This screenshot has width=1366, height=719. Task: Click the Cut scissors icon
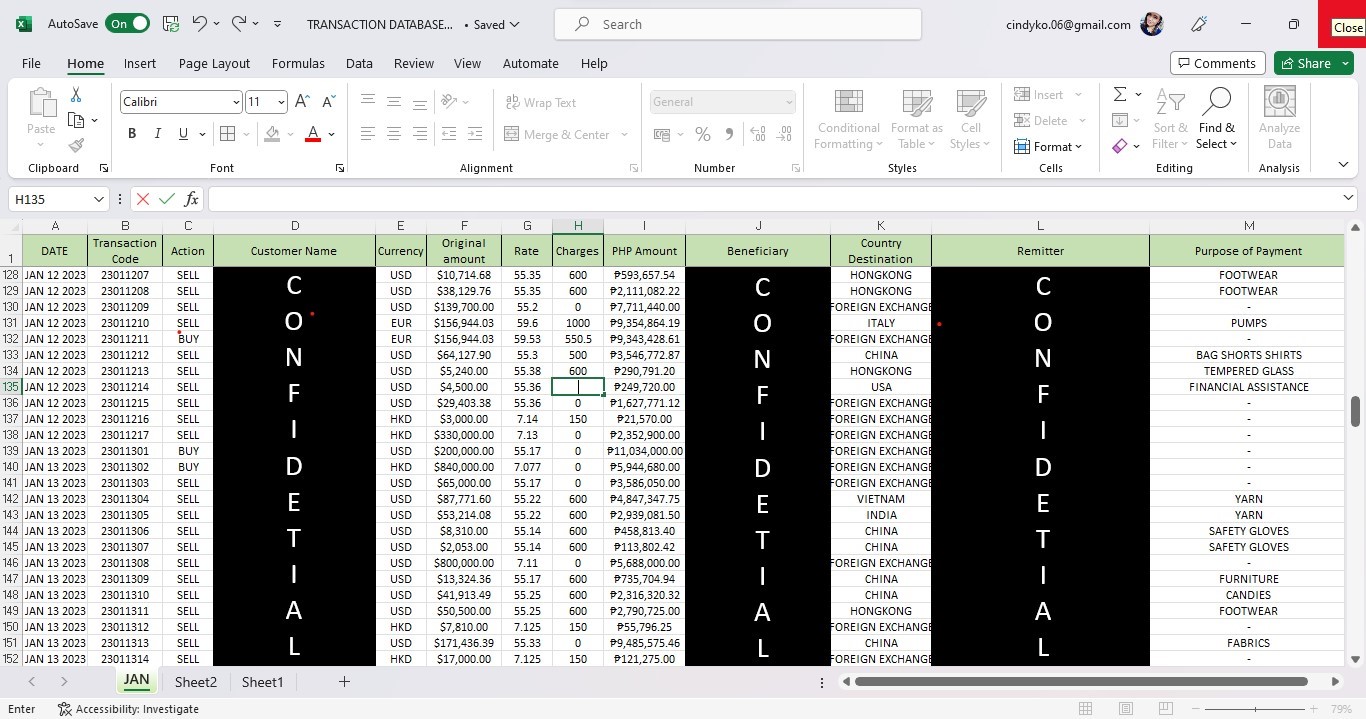point(76,95)
